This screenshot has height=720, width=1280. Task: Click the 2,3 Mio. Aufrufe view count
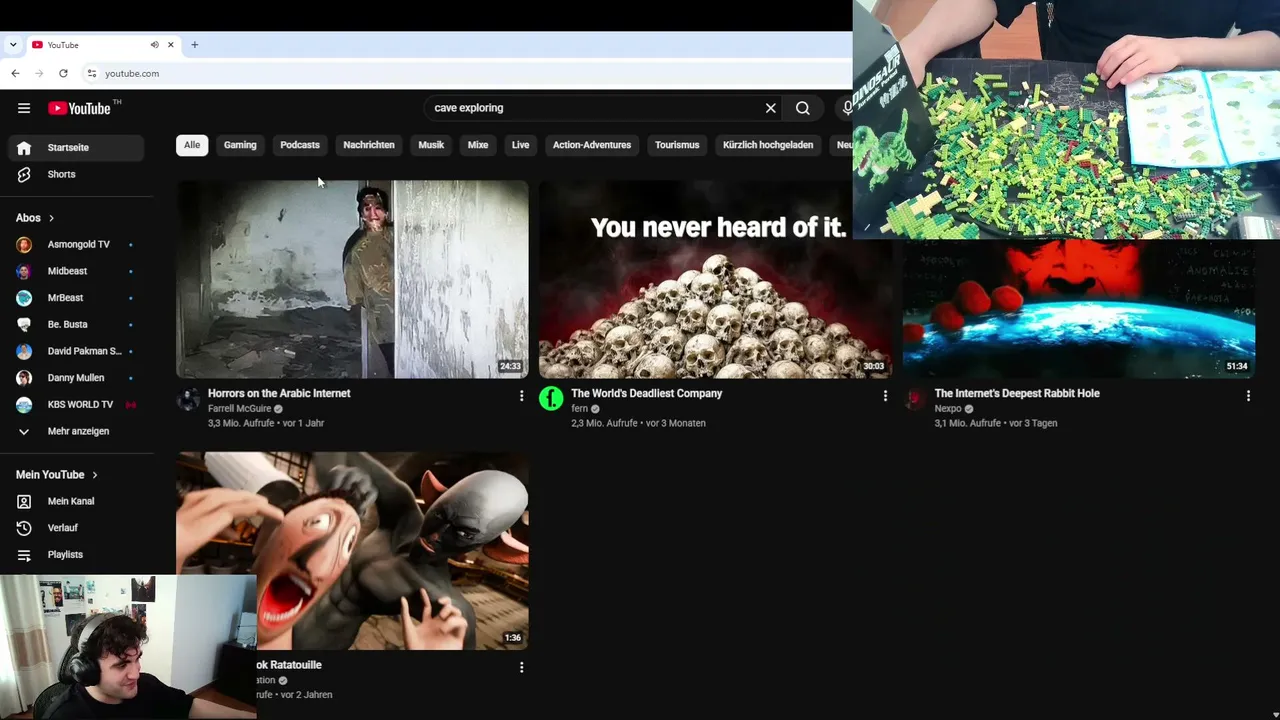(604, 423)
